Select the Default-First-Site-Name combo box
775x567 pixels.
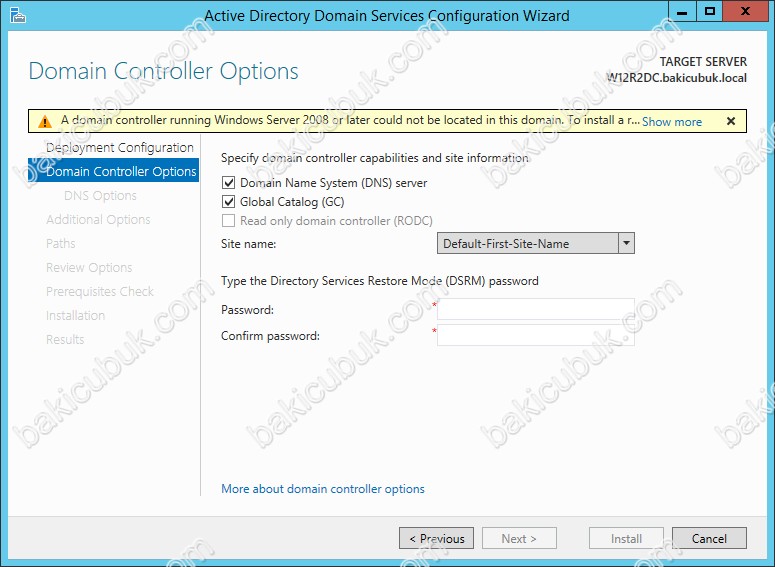[536, 243]
